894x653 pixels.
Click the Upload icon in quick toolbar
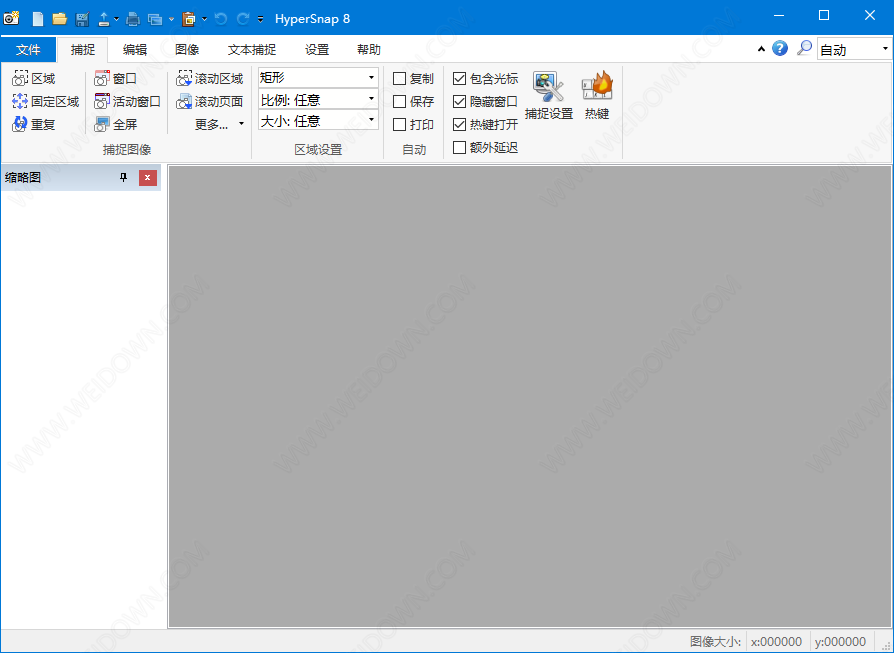[x=104, y=19]
